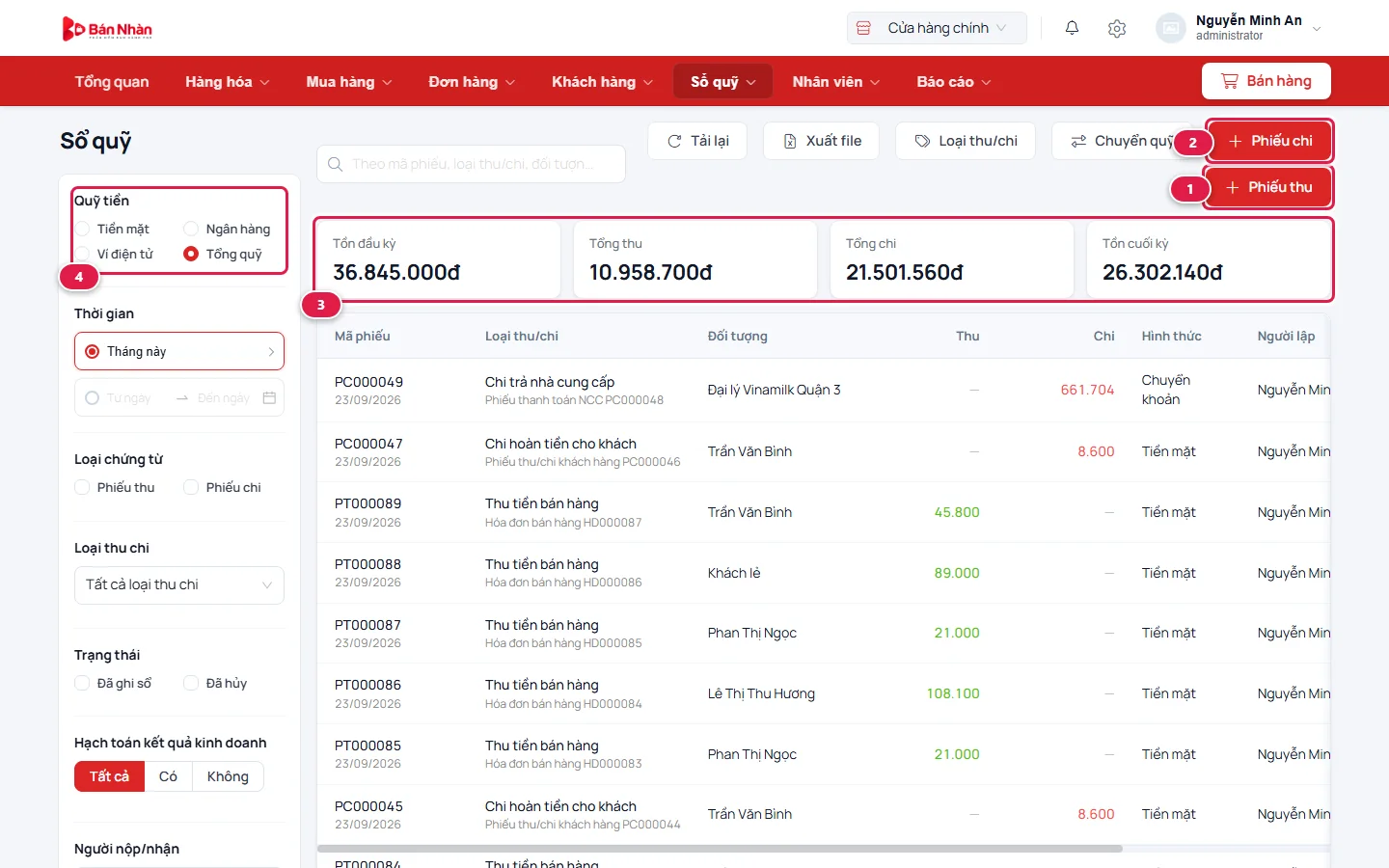This screenshot has width=1389, height=868.
Task: Select the Ví điện tử fund radio
Action: [83, 254]
